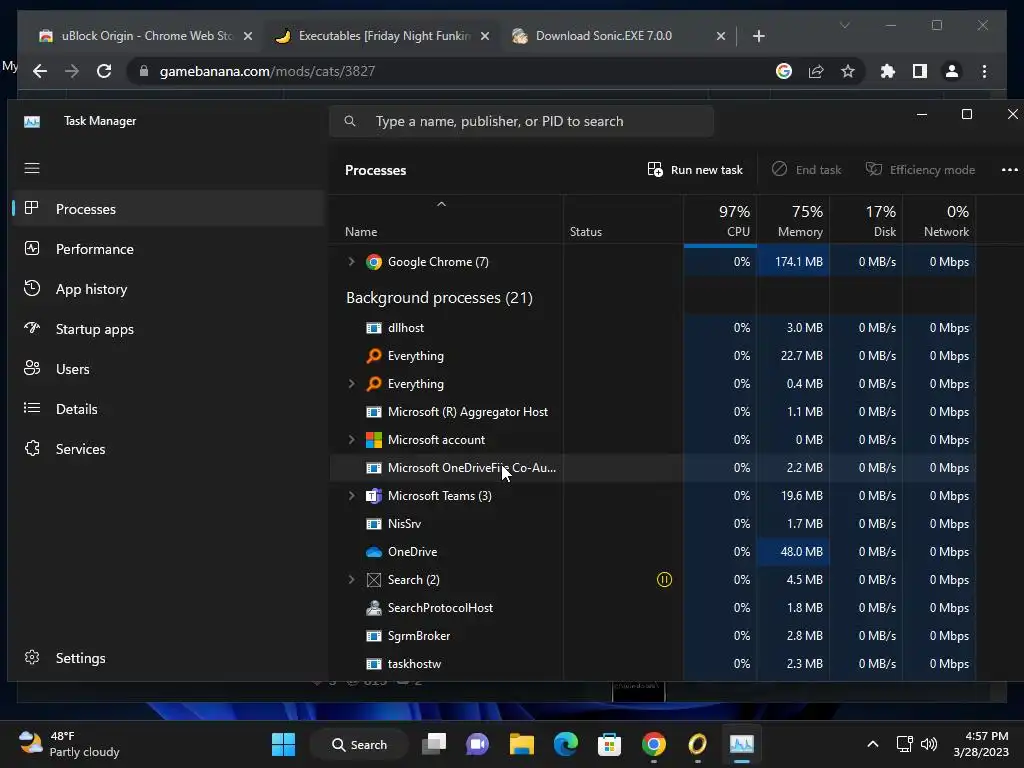Open Chrome three-dot menu
The image size is (1024, 768).
click(x=984, y=71)
